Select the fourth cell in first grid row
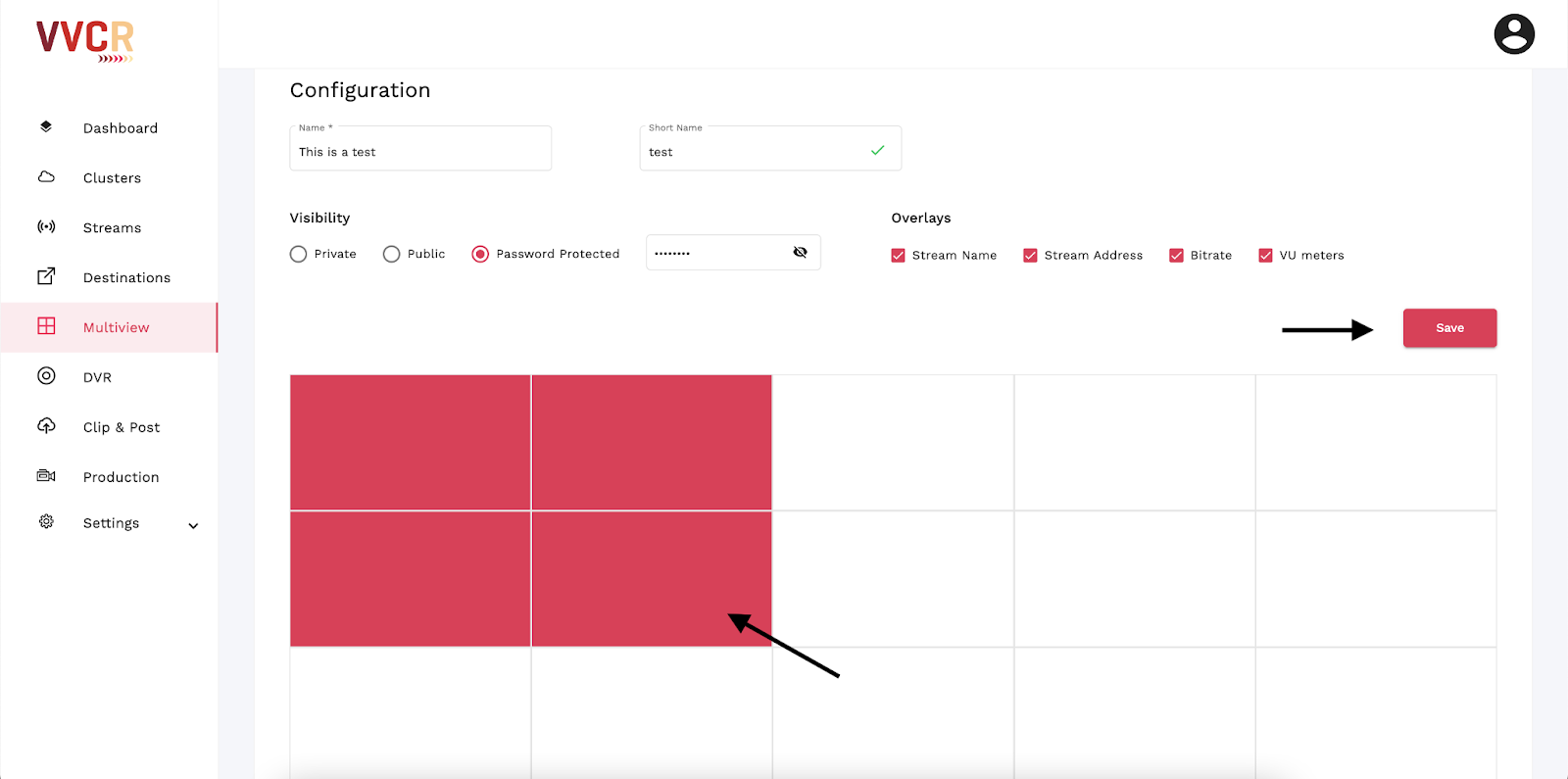This screenshot has width=1568, height=779. 1135,442
